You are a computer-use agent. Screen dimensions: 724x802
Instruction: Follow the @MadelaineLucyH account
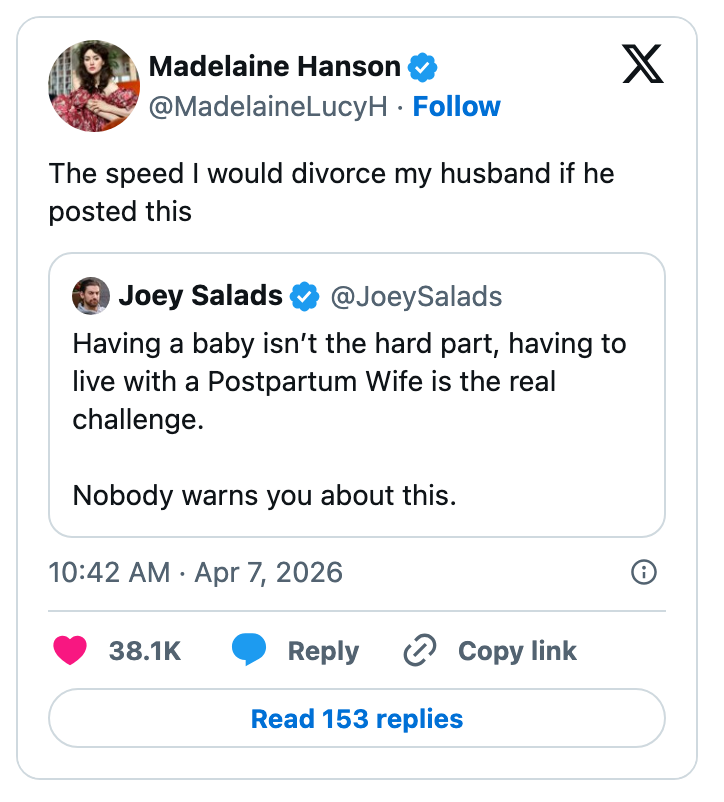click(x=456, y=107)
